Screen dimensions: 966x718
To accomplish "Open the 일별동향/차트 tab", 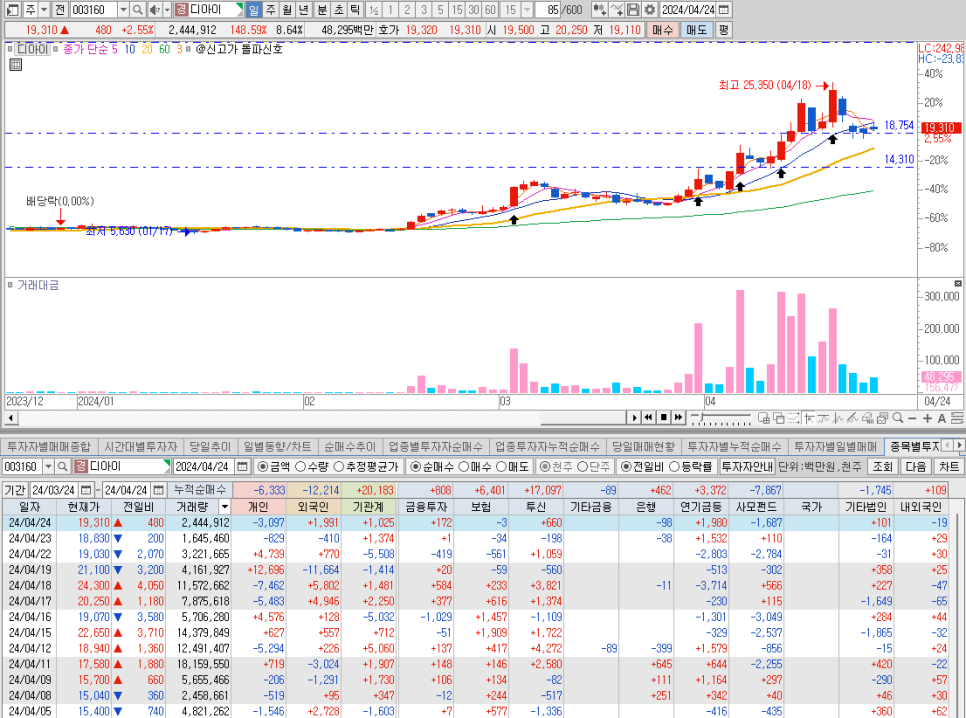I will [x=277, y=446].
